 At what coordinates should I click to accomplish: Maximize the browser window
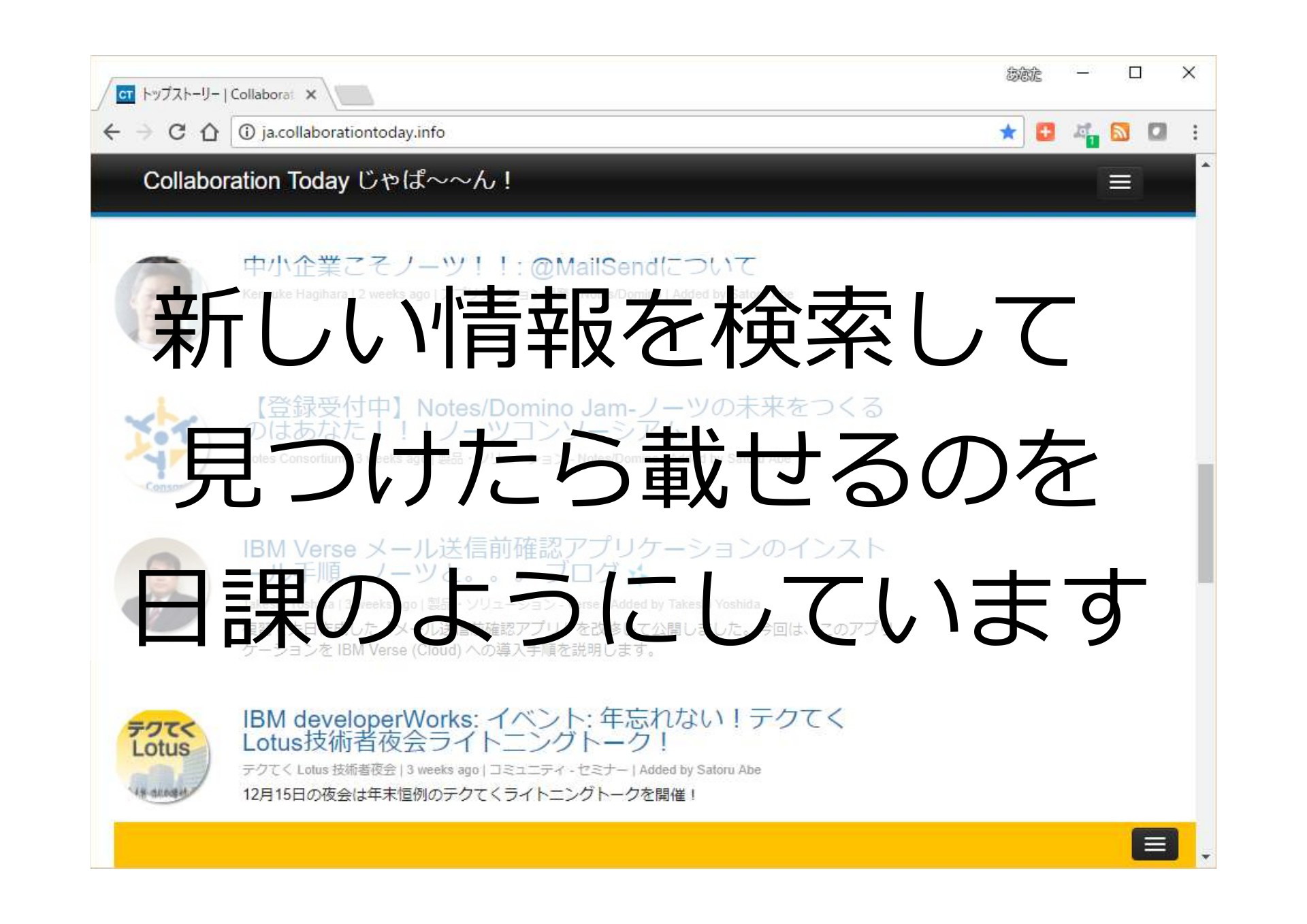pos(1135,73)
